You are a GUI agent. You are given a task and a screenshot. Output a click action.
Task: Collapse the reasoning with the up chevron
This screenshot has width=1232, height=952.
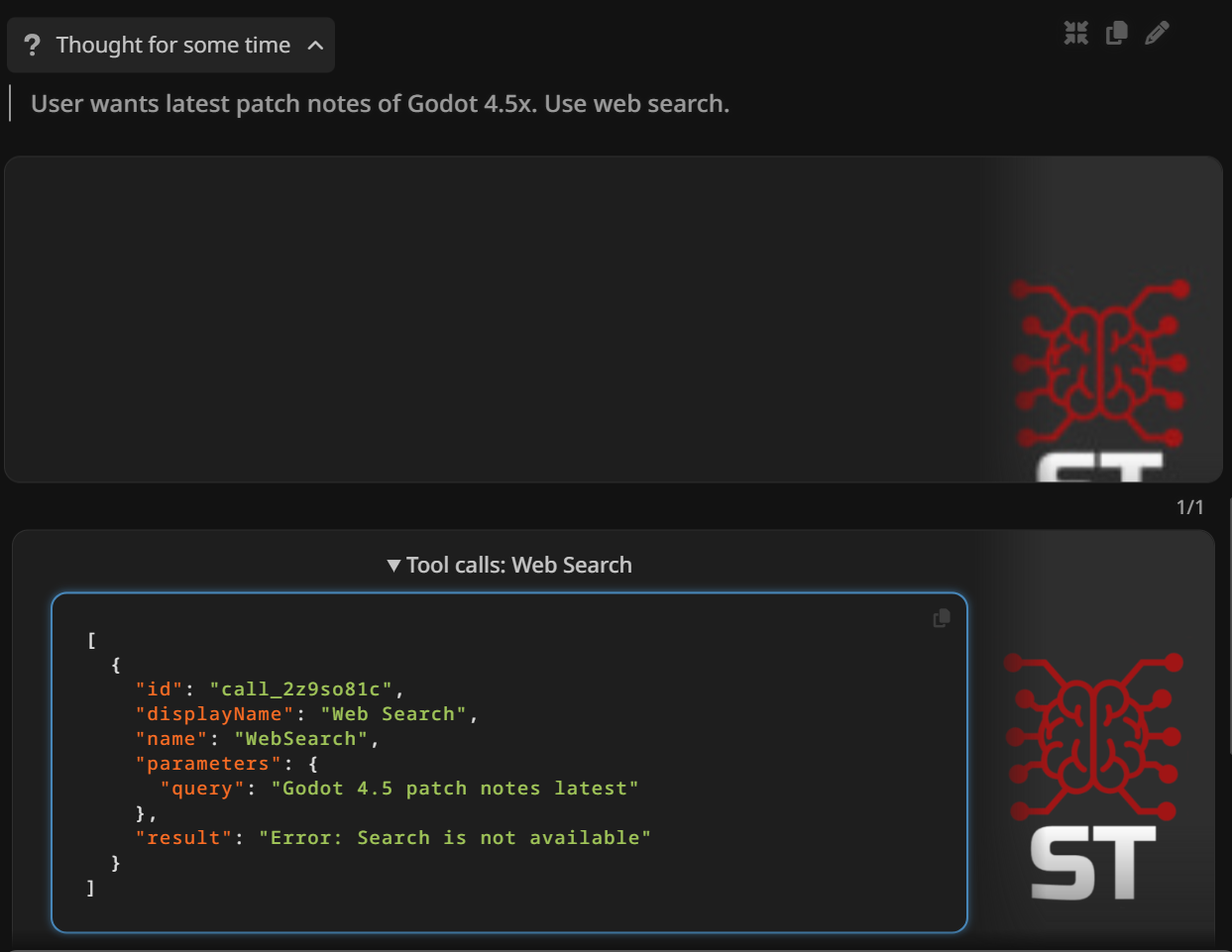tap(315, 46)
